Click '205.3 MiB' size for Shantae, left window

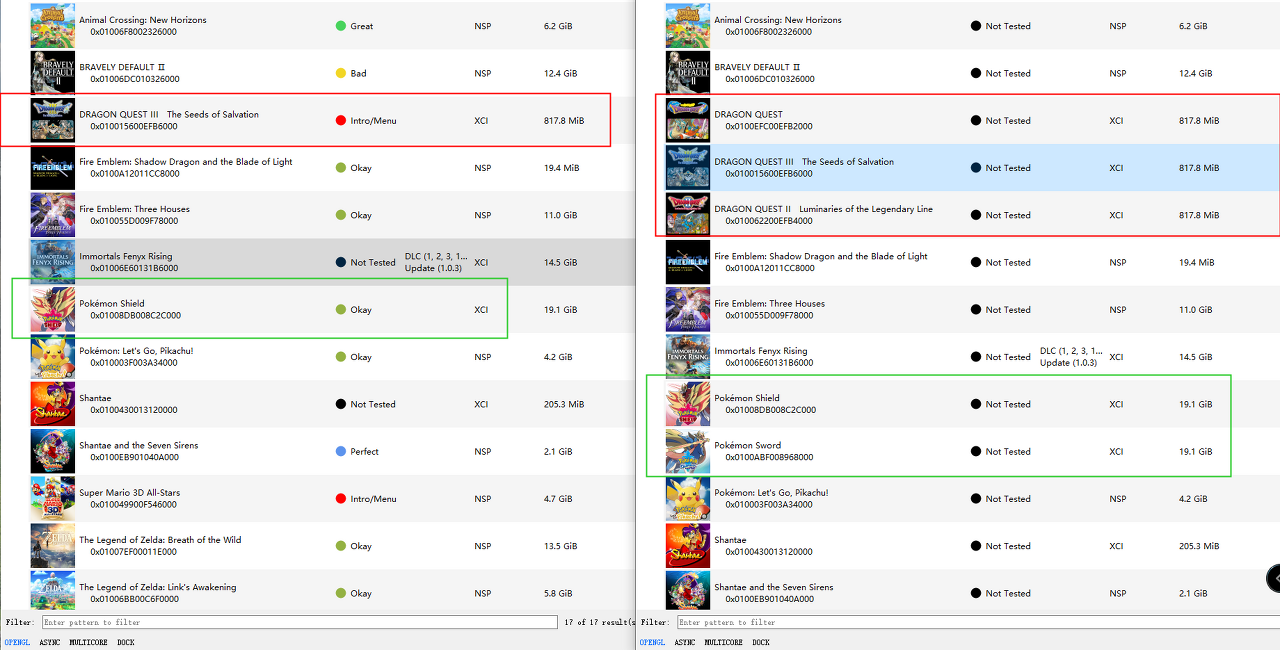[564, 404]
